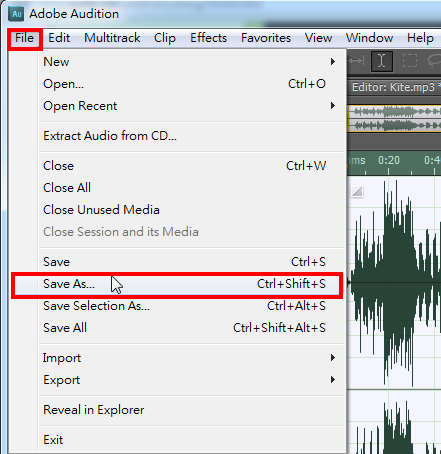441x454 pixels.
Task: Click the fade-in handle on waveform
Action: 357,192
